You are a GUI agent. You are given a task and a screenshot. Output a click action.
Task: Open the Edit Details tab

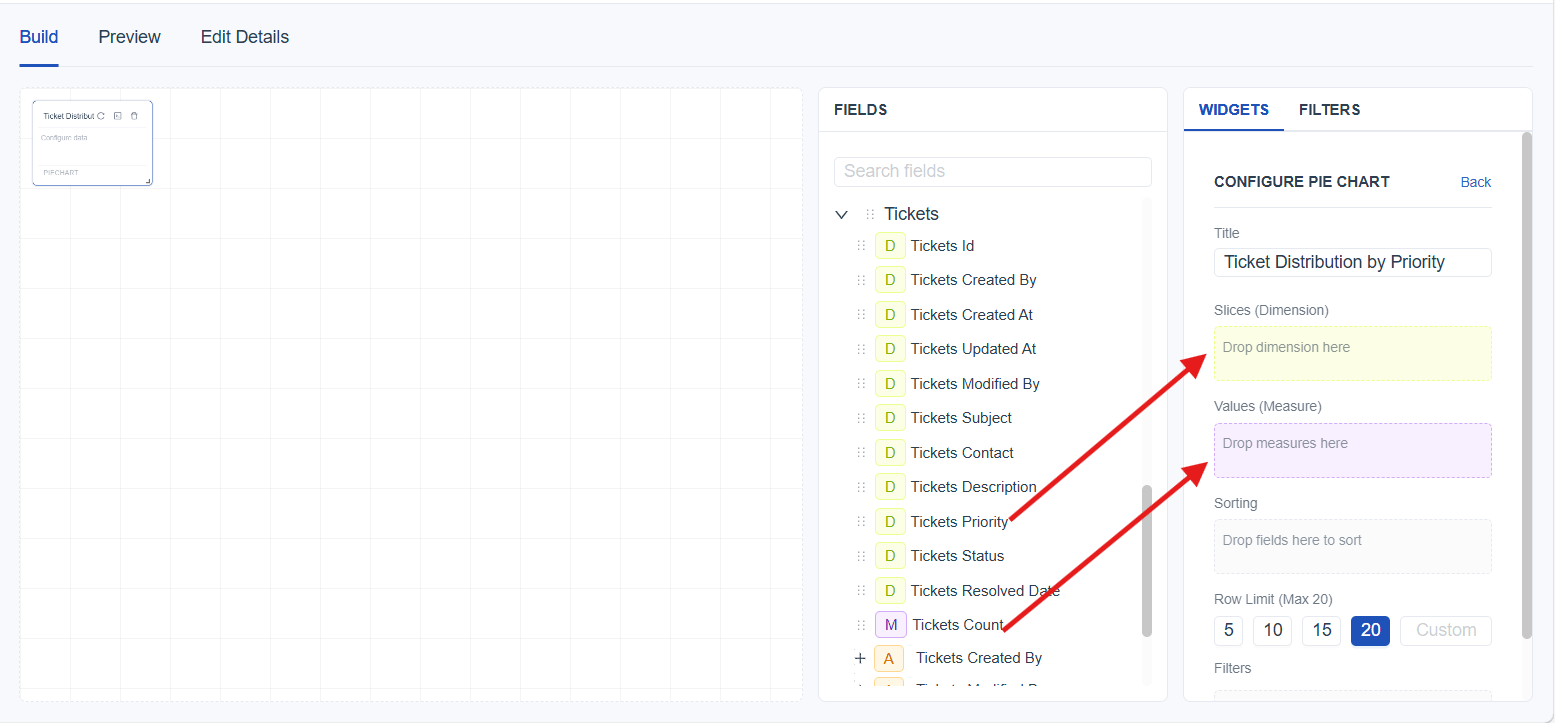coord(244,37)
